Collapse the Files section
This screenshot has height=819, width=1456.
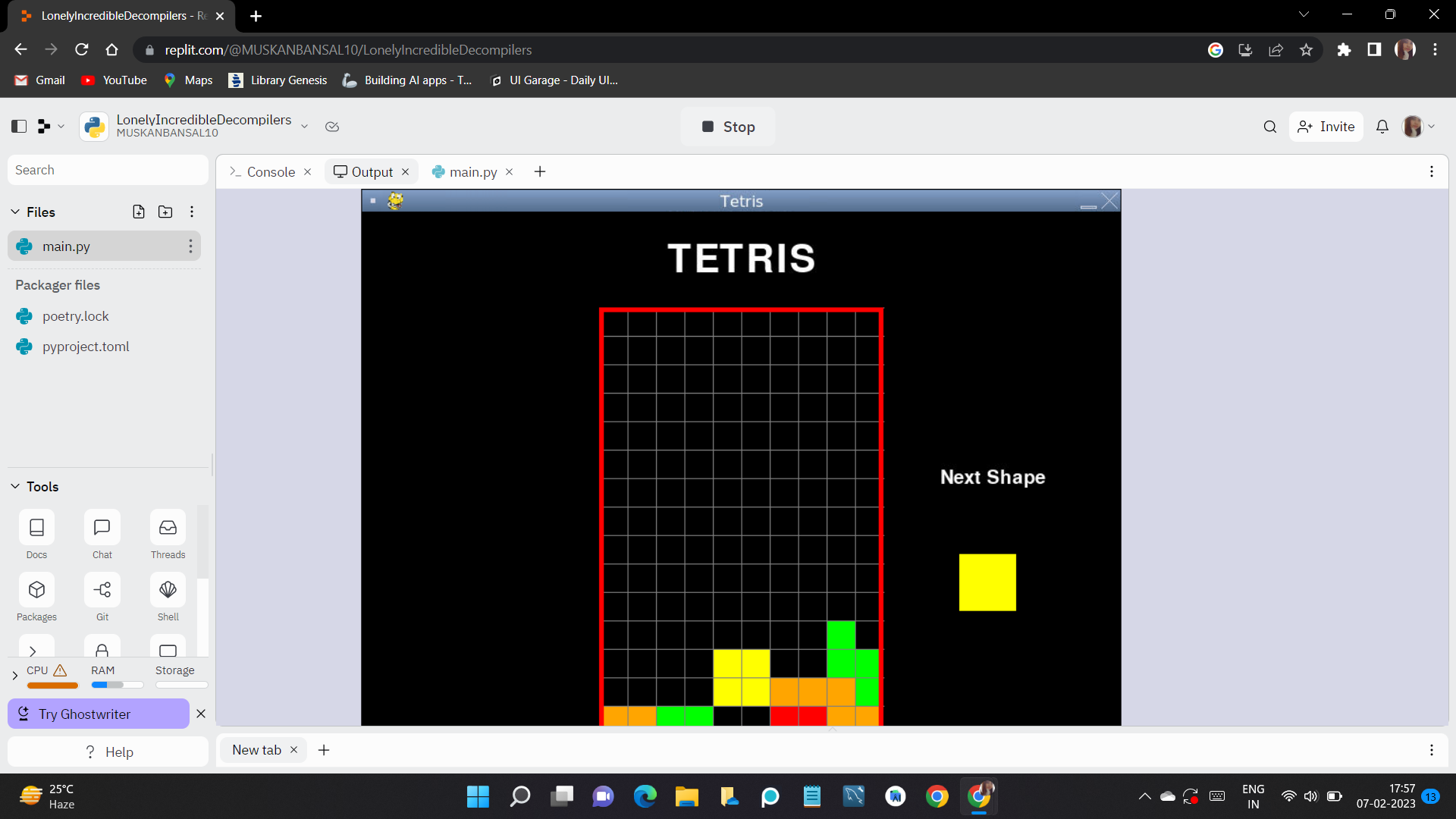coord(15,212)
